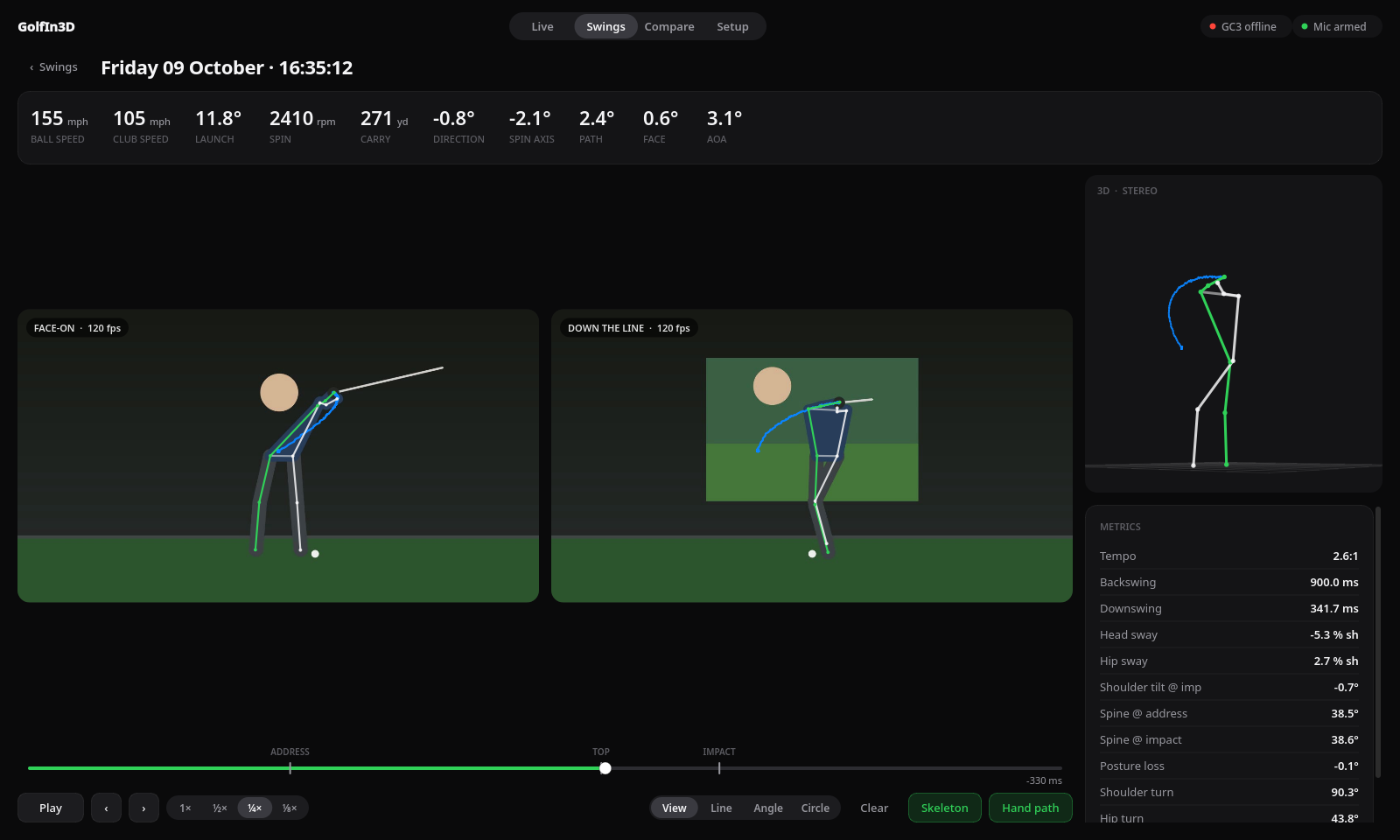Select the Circle drawing tool
This screenshot has height=840, width=1400.
(815, 808)
